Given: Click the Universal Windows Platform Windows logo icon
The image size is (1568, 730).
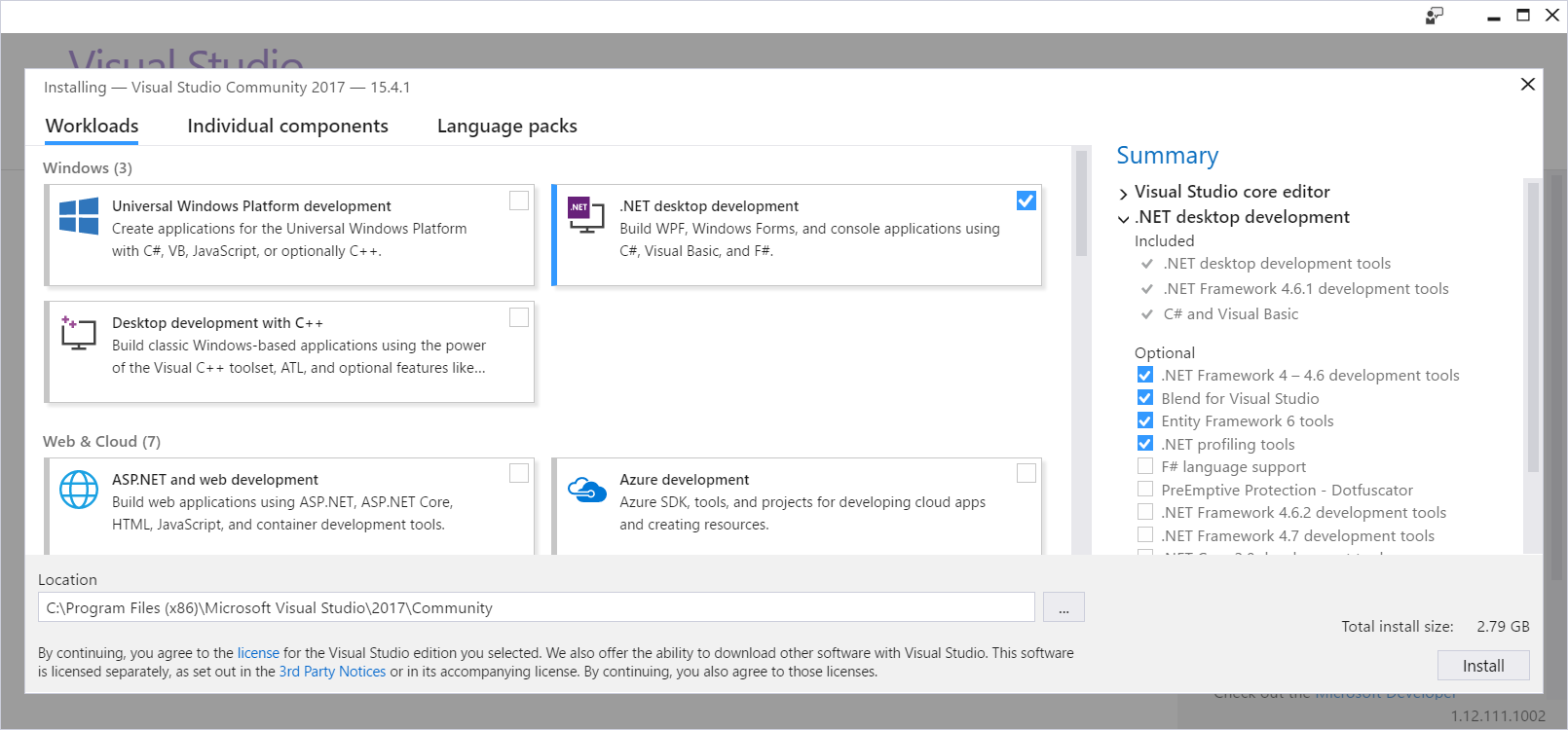Looking at the screenshot, I should [x=79, y=216].
